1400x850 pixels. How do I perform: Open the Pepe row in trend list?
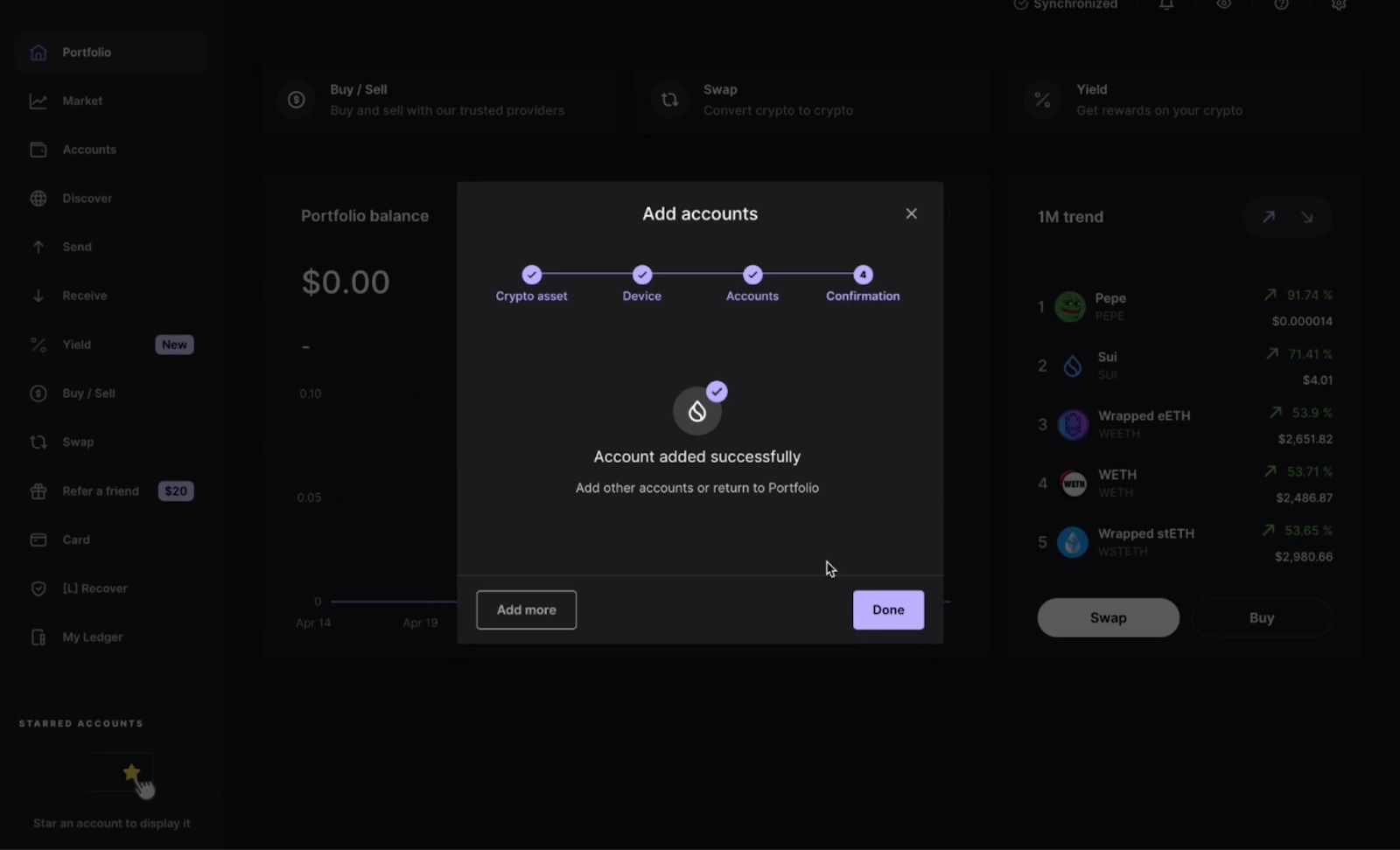(1185, 307)
